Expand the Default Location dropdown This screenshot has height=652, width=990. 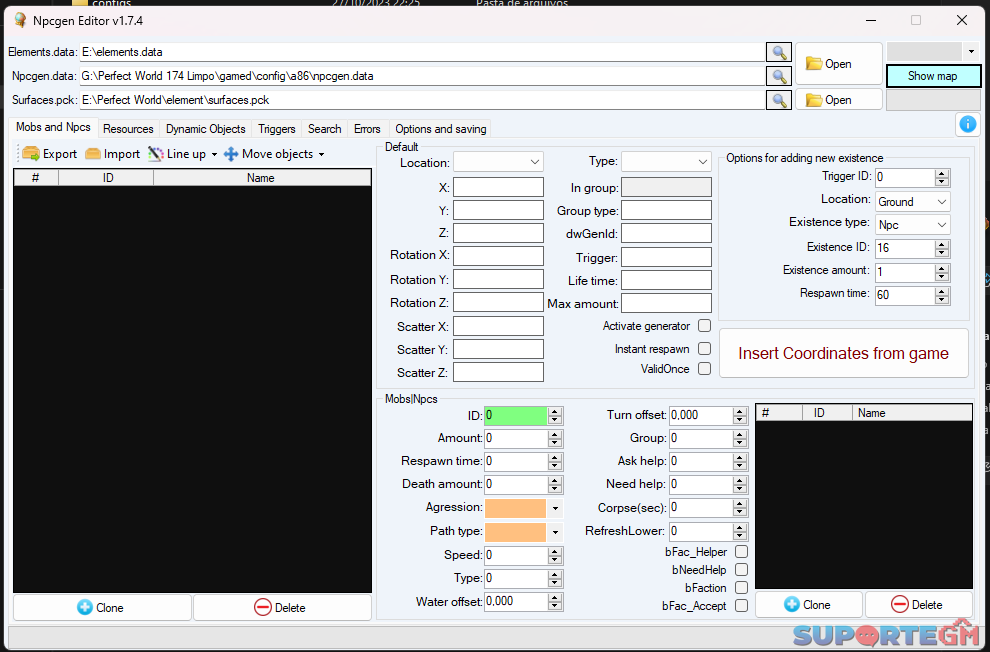coord(498,162)
